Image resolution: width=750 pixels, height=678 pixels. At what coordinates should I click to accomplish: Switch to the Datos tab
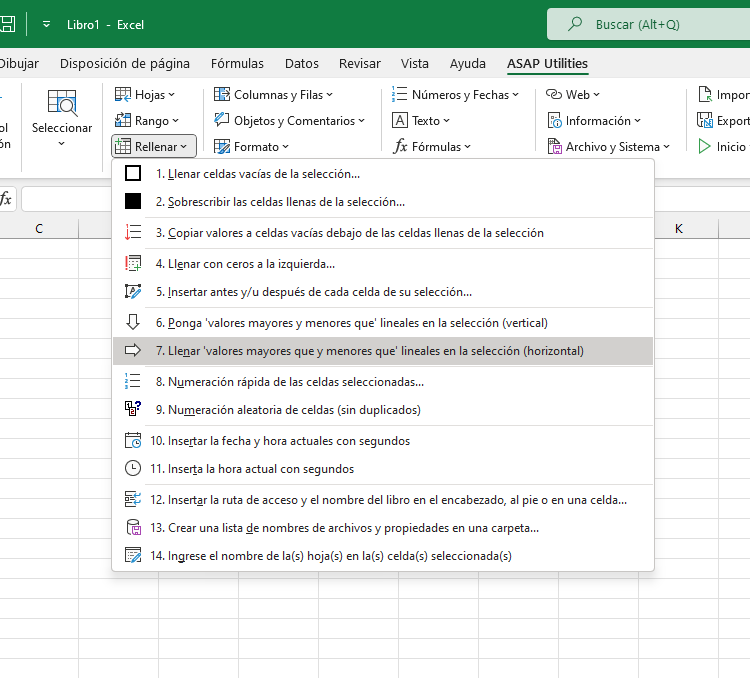301,63
